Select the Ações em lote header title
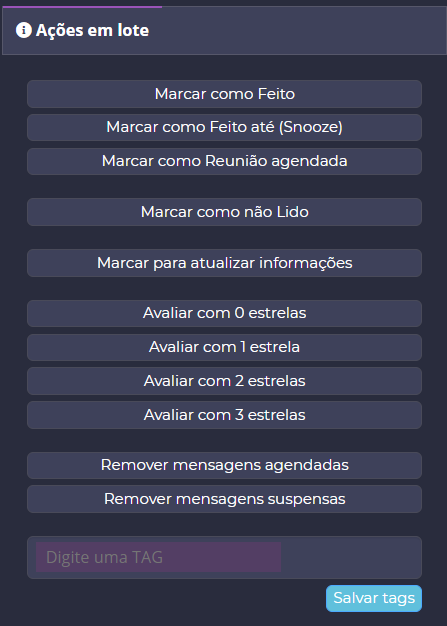Image resolution: width=447 pixels, height=626 pixels. [x=92, y=30]
